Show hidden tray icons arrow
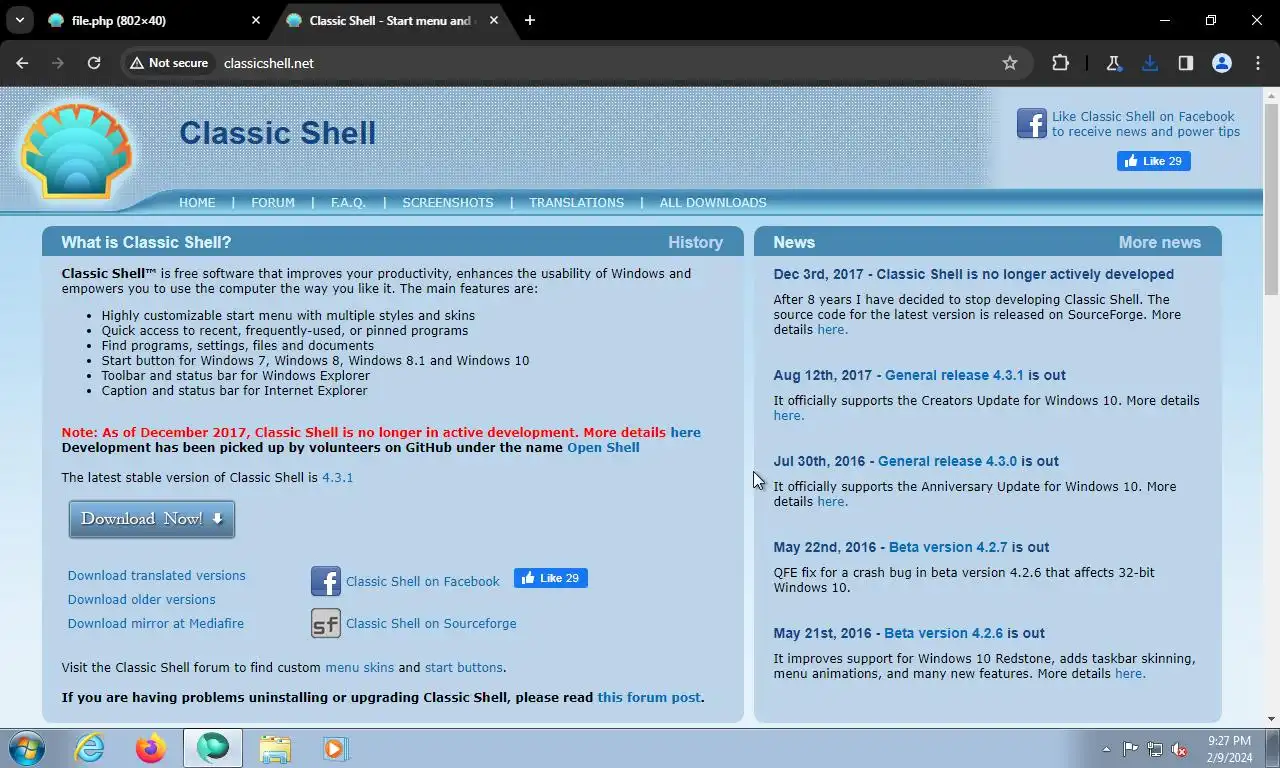This screenshot has height=768, width=1280. pyautogui.click(x=1106, y=749)
